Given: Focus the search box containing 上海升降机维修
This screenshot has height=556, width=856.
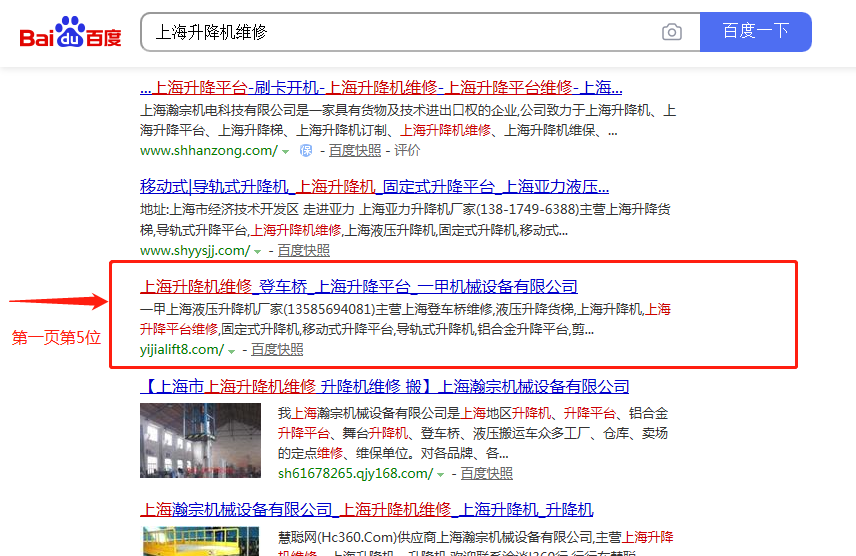Looking at the screenshot, I should (x=400, y=32).
